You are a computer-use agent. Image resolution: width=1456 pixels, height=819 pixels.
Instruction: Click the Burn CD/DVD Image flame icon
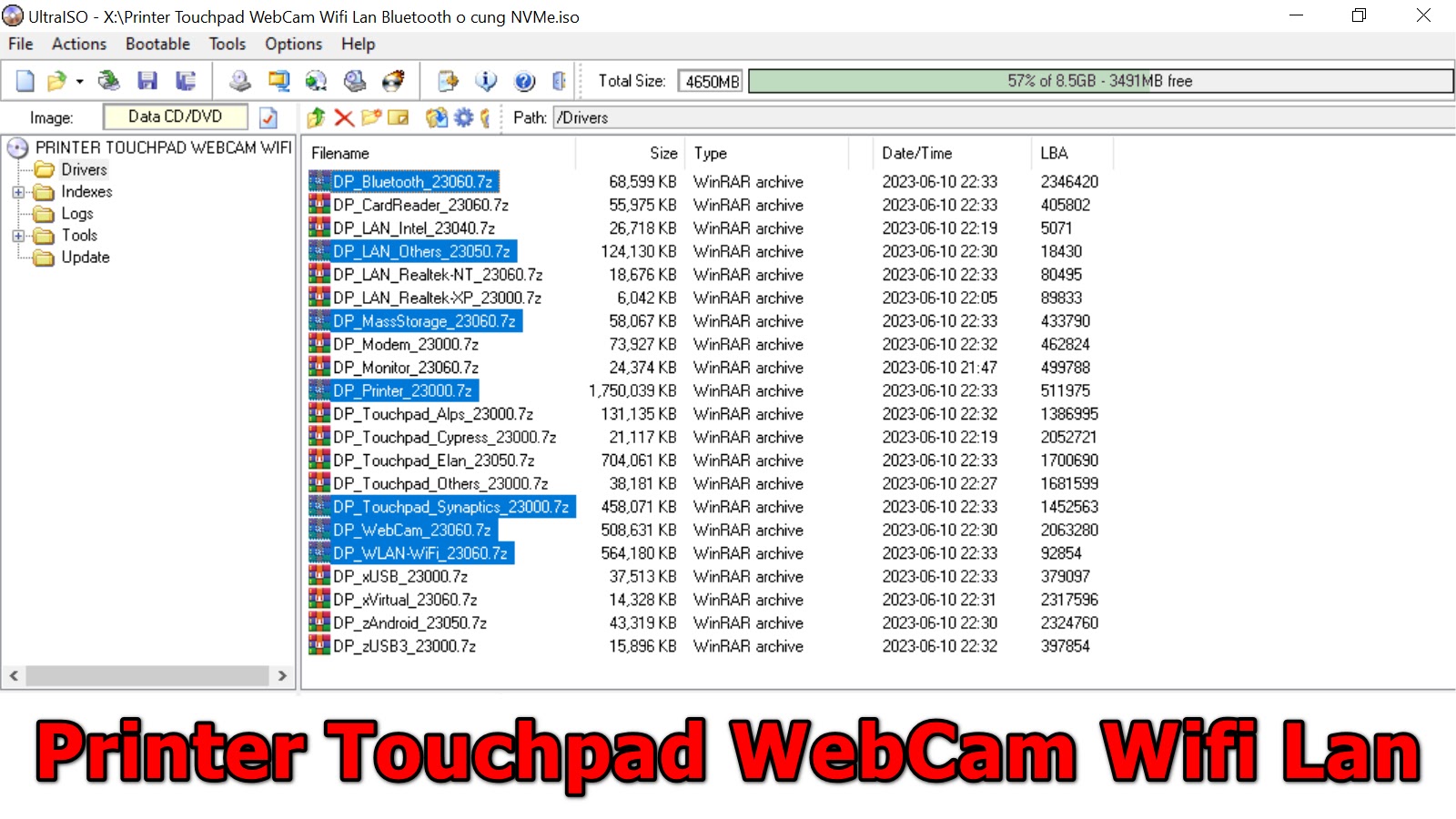(x=393, y=81)
